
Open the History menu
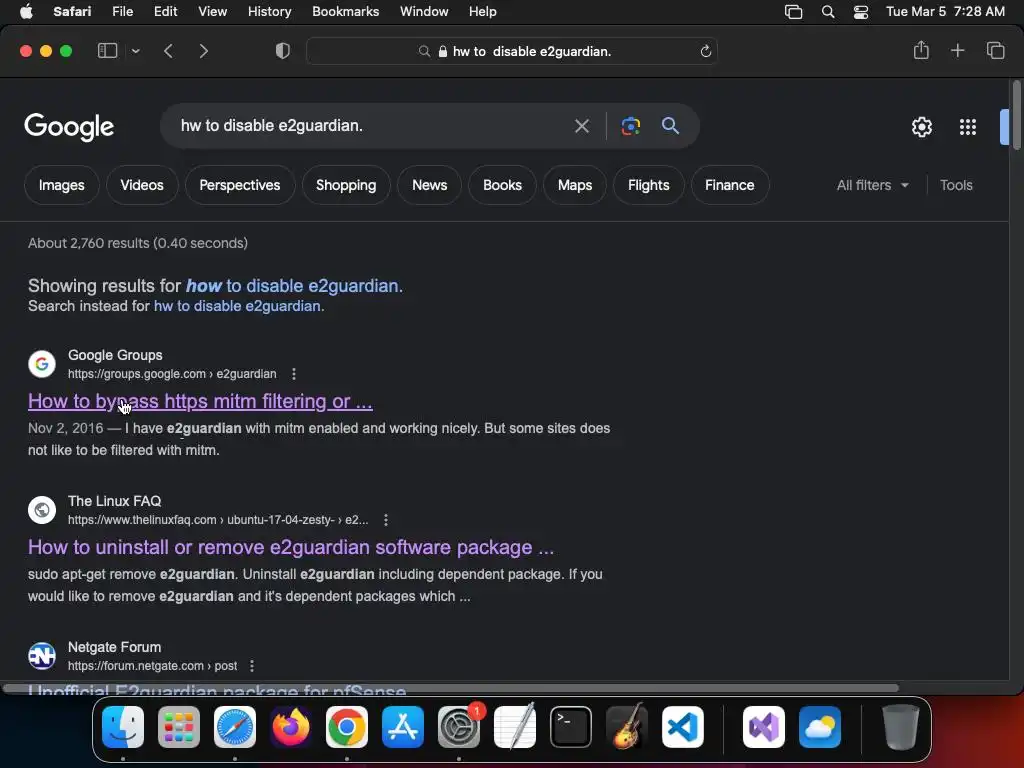point(269,12)
